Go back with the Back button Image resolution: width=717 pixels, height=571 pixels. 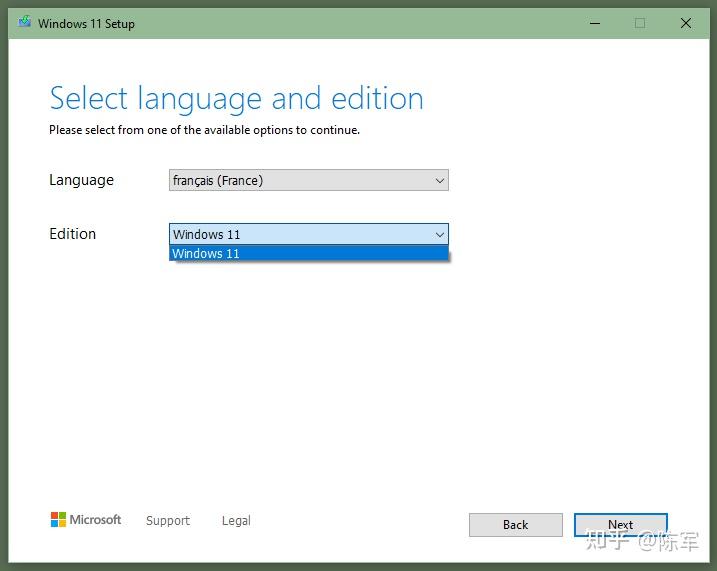pyautogui.click(x=515, y=524)
